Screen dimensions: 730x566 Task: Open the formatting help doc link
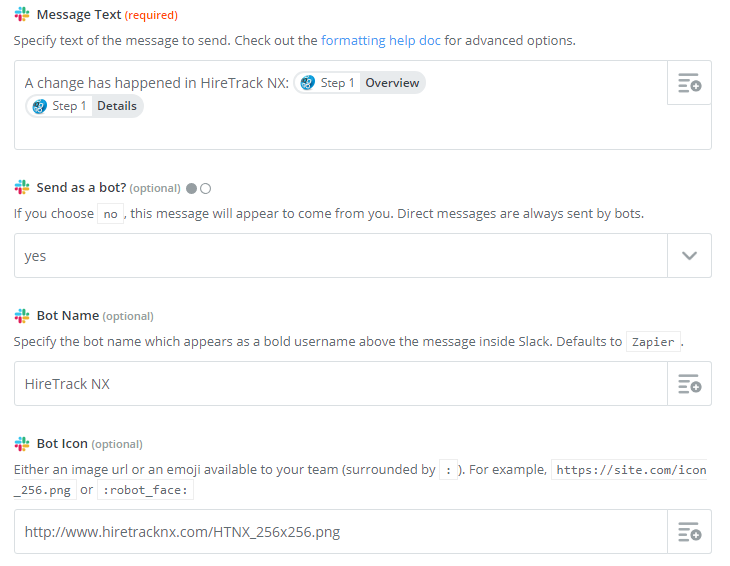[x=380, y=40]
